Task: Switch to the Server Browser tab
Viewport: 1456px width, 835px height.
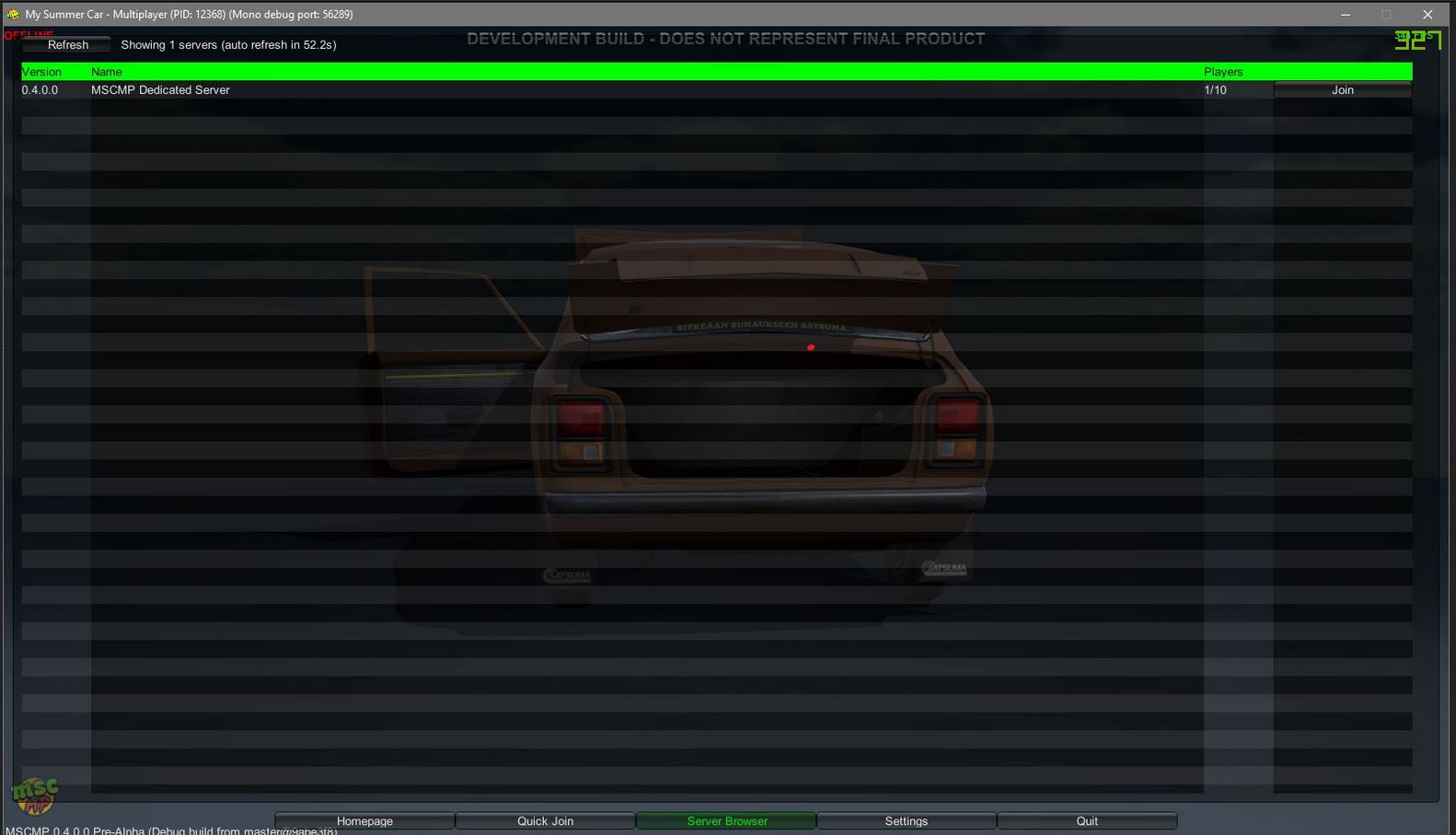Action: pos(726,820)
